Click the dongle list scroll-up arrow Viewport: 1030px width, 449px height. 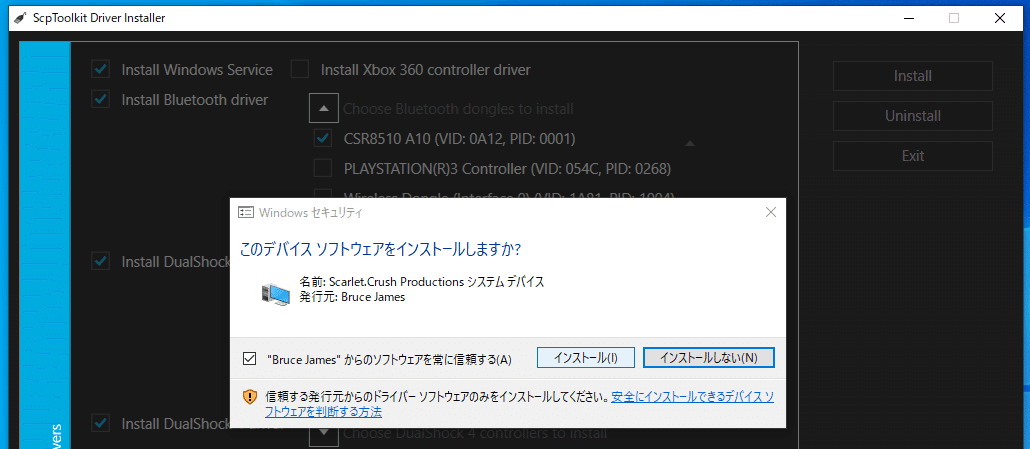(x=690, y=143)
